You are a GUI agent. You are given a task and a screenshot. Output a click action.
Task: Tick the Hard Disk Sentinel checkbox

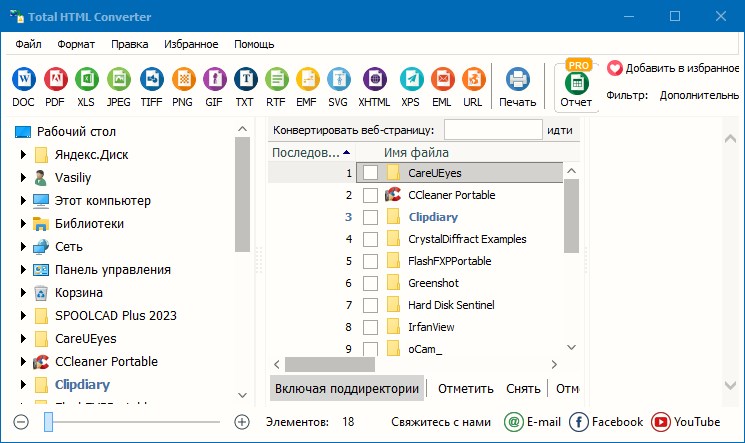click(x=370, y=305)
